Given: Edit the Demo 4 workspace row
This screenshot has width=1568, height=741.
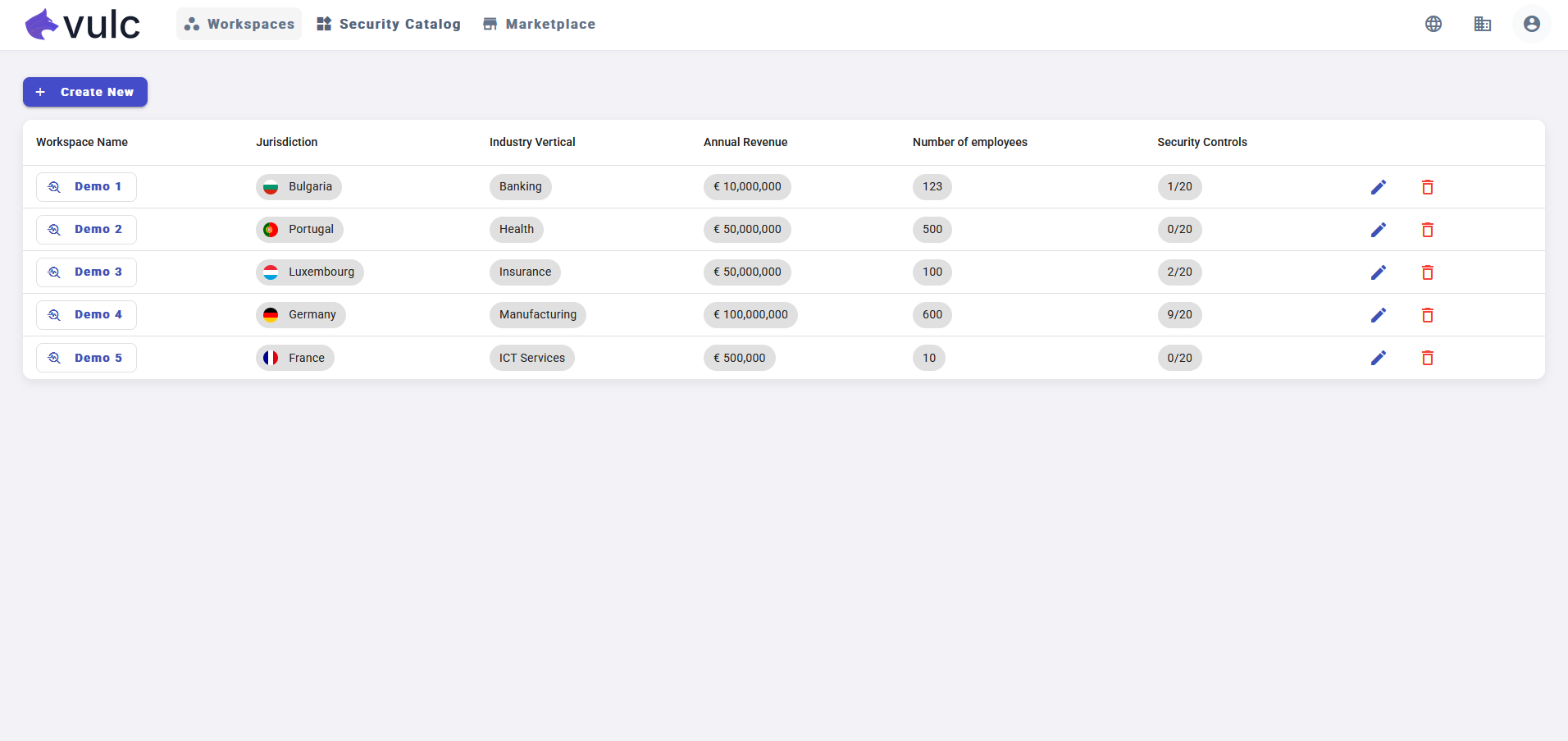Looking at the screenshot, I should (1379, 315).
